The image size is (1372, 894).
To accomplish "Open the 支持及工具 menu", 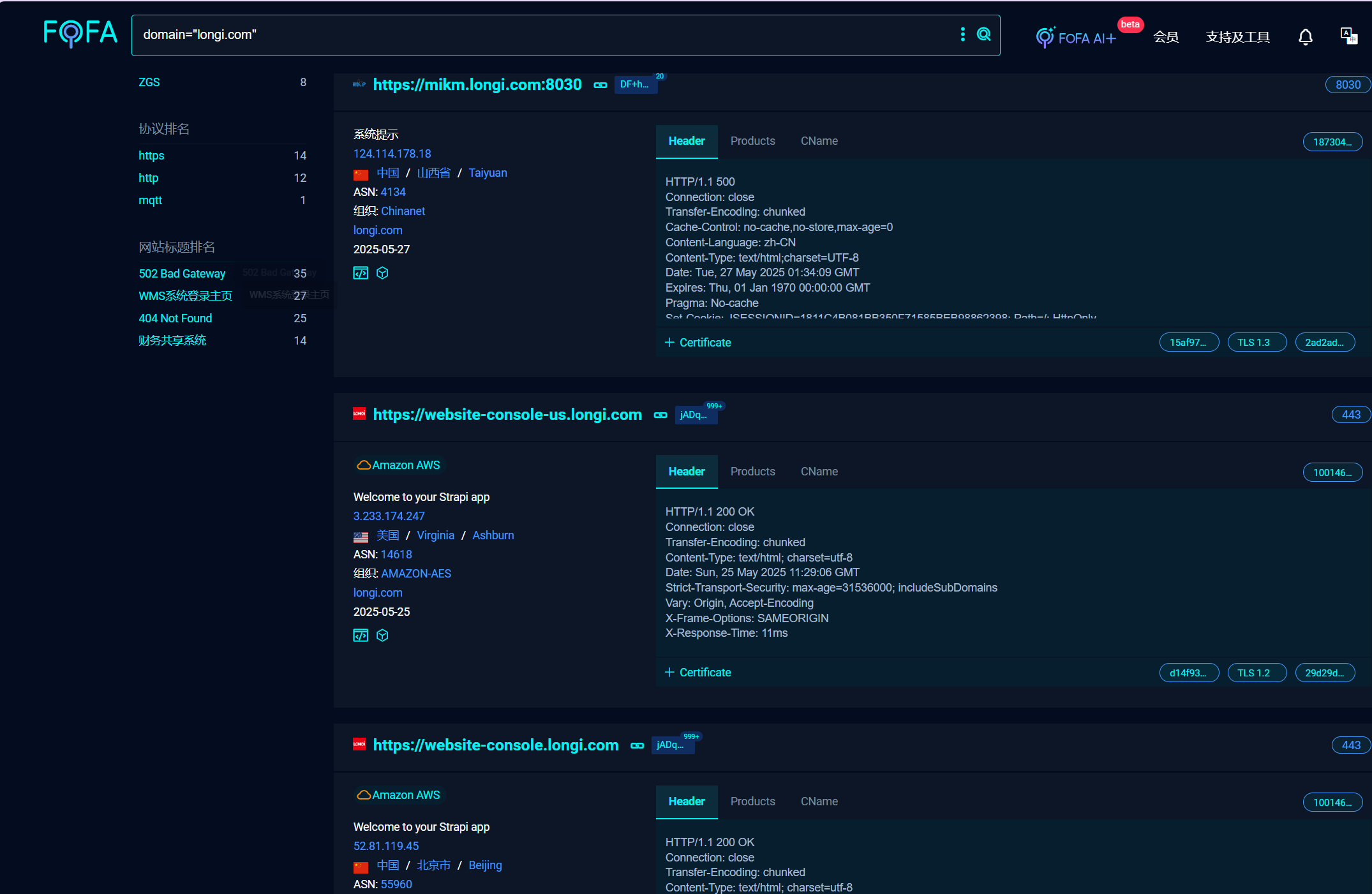I will 1237,37.
